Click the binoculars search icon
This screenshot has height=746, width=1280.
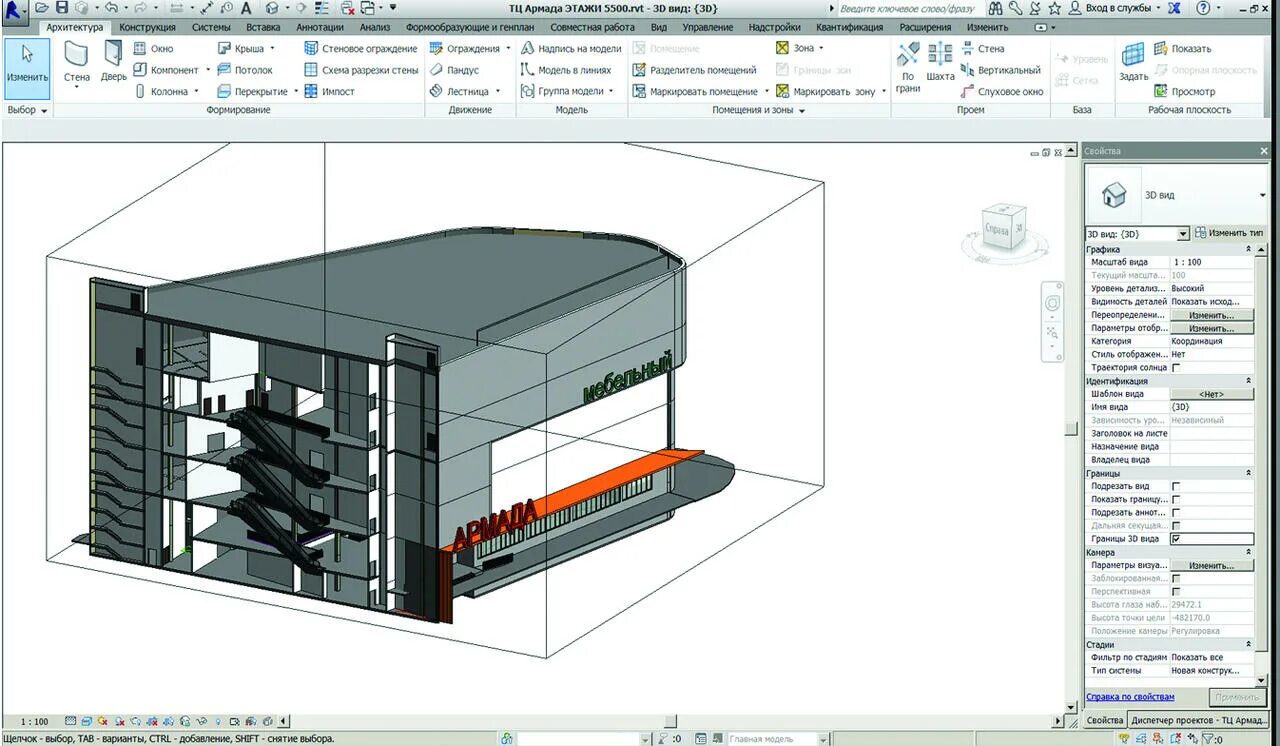996,8
